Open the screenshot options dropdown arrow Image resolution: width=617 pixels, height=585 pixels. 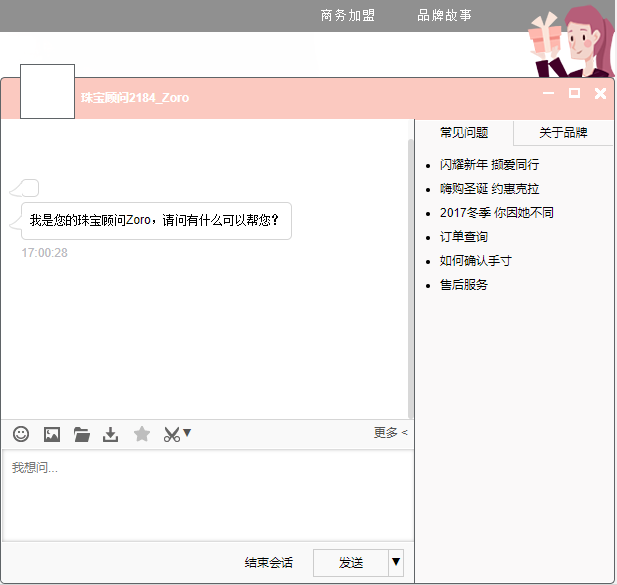(x=187, y=433)
